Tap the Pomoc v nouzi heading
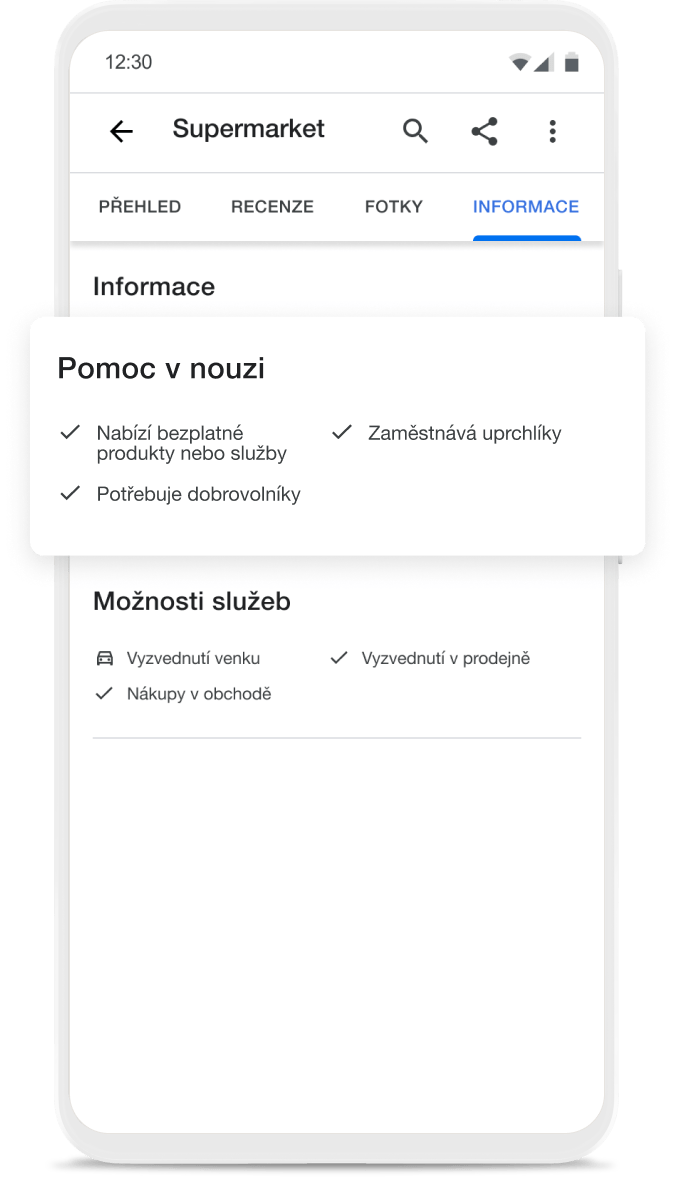Screen dimensions: 675x1177 161,368
